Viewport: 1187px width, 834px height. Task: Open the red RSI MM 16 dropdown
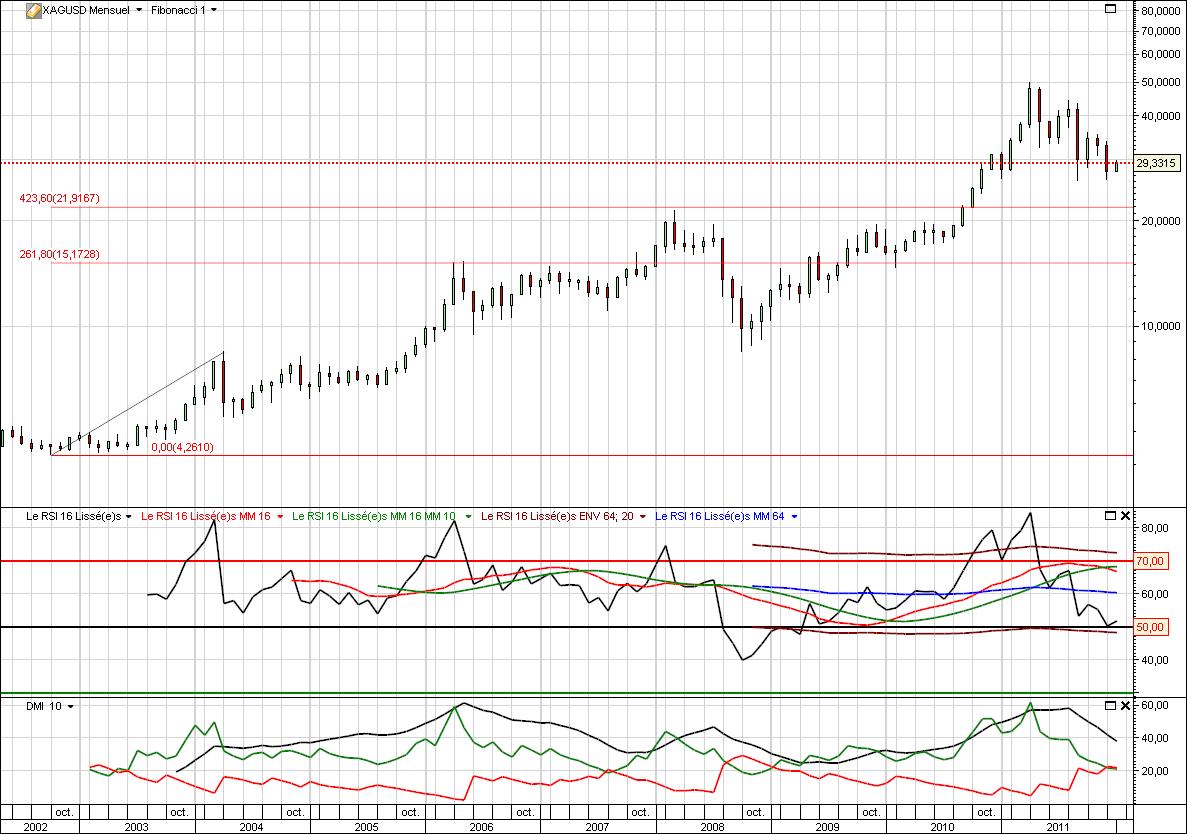click(280, 517)
